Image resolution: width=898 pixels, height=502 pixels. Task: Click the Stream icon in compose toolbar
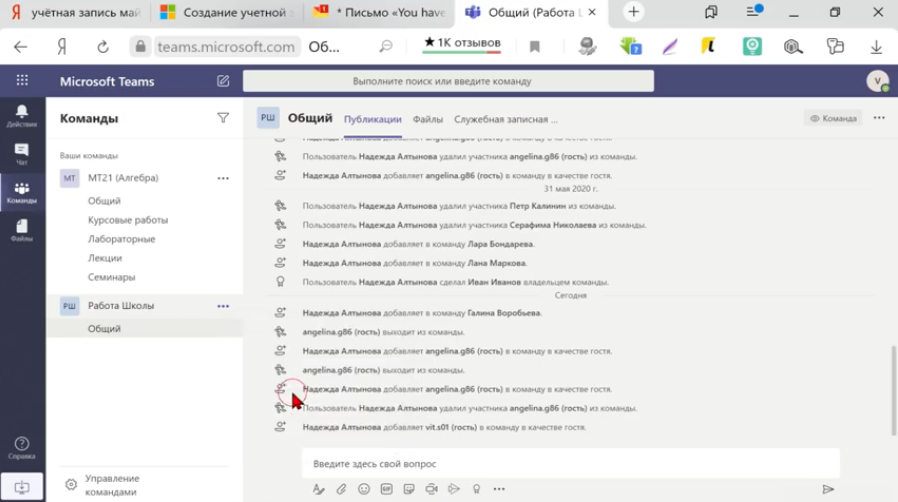point(454,489)
